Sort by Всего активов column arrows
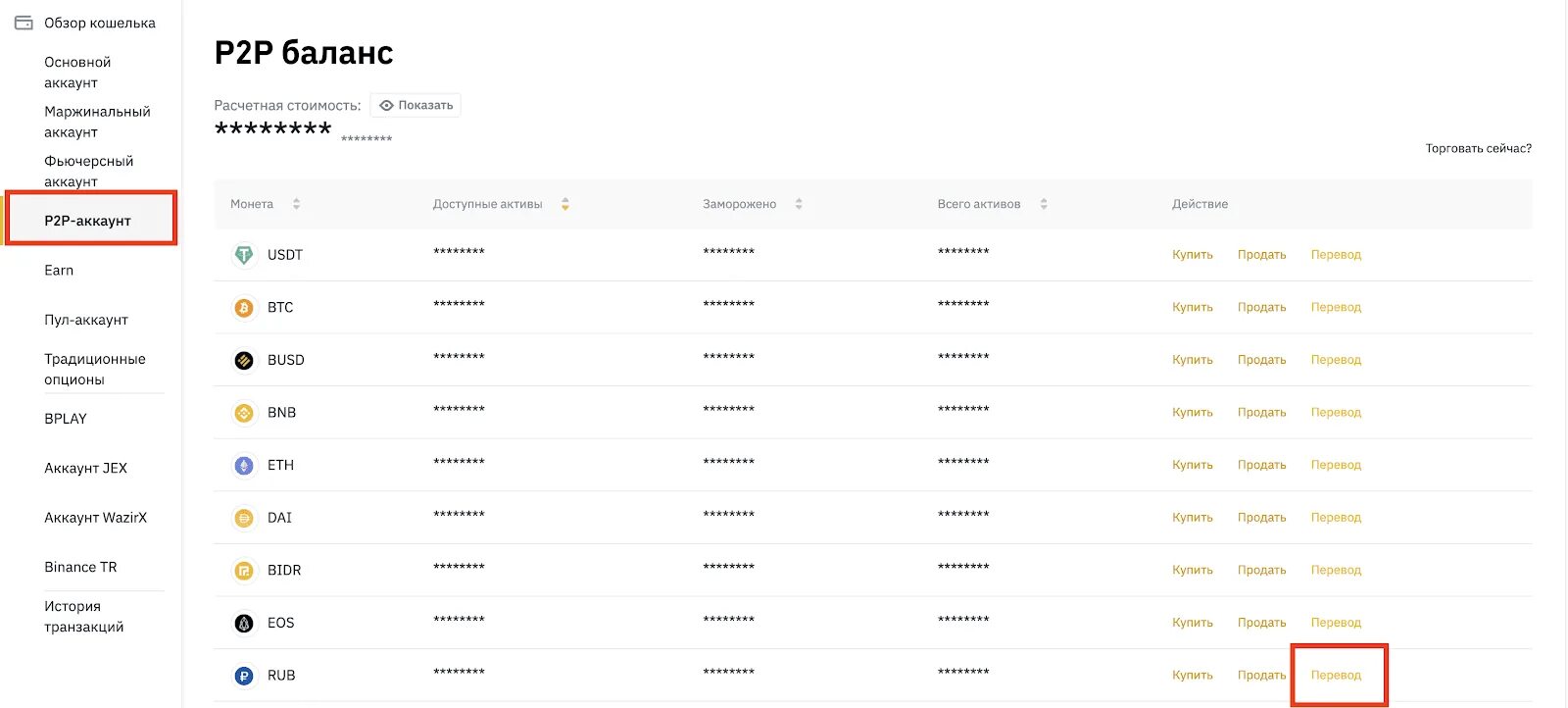Screen dimensions: 1568x708 [x=1044, y=204]
